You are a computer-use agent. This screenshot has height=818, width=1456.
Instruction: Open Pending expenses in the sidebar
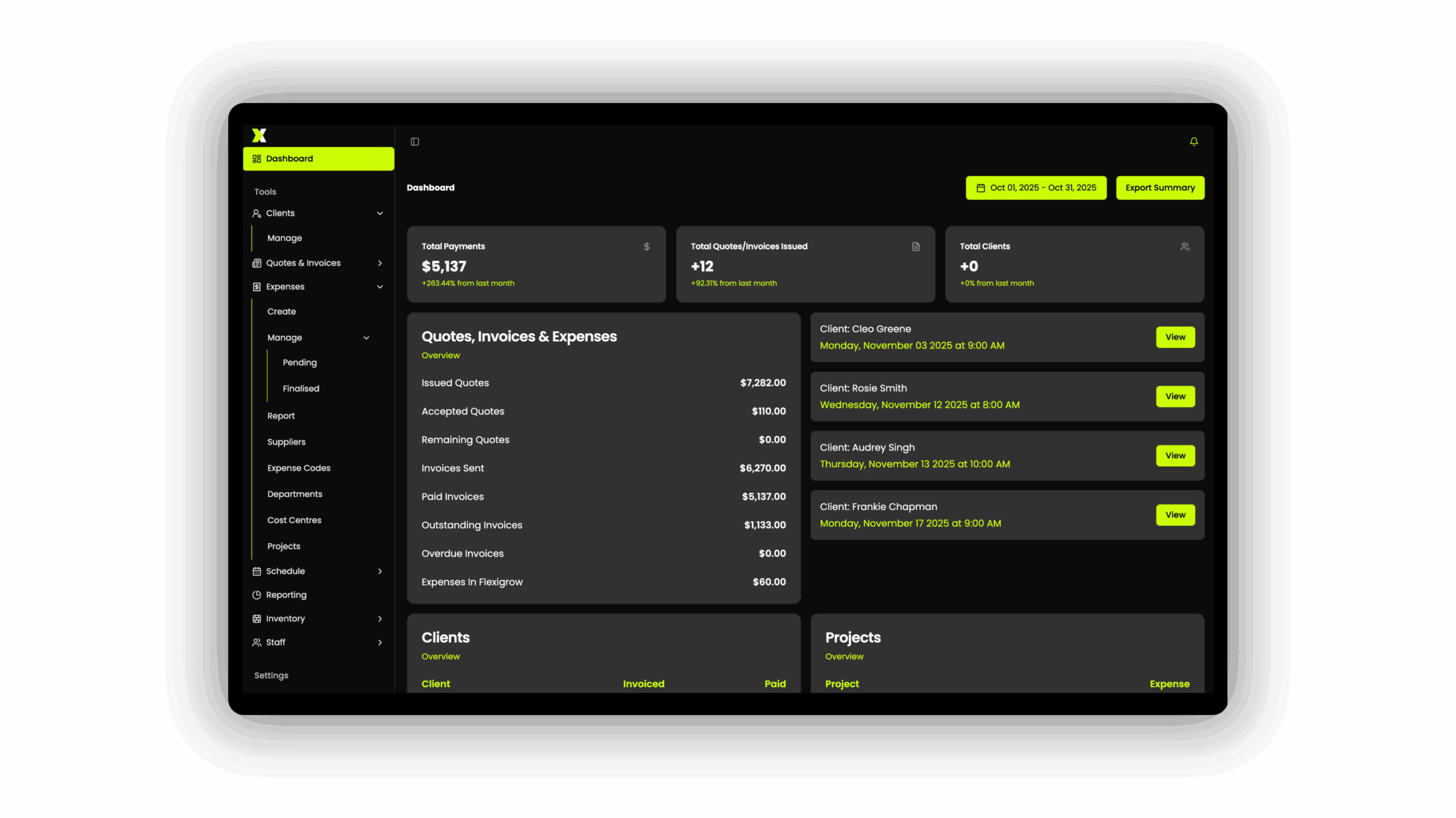[300, 363]
